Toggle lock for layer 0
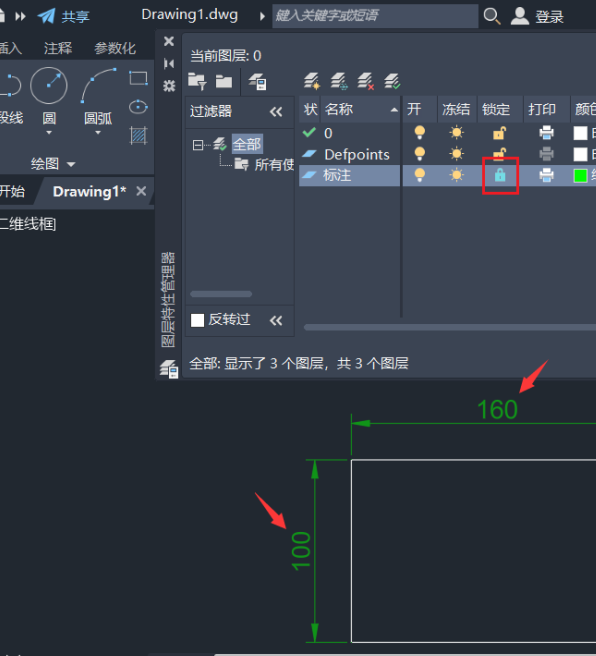This screenshot has height=656, width=596. [499, 133]
